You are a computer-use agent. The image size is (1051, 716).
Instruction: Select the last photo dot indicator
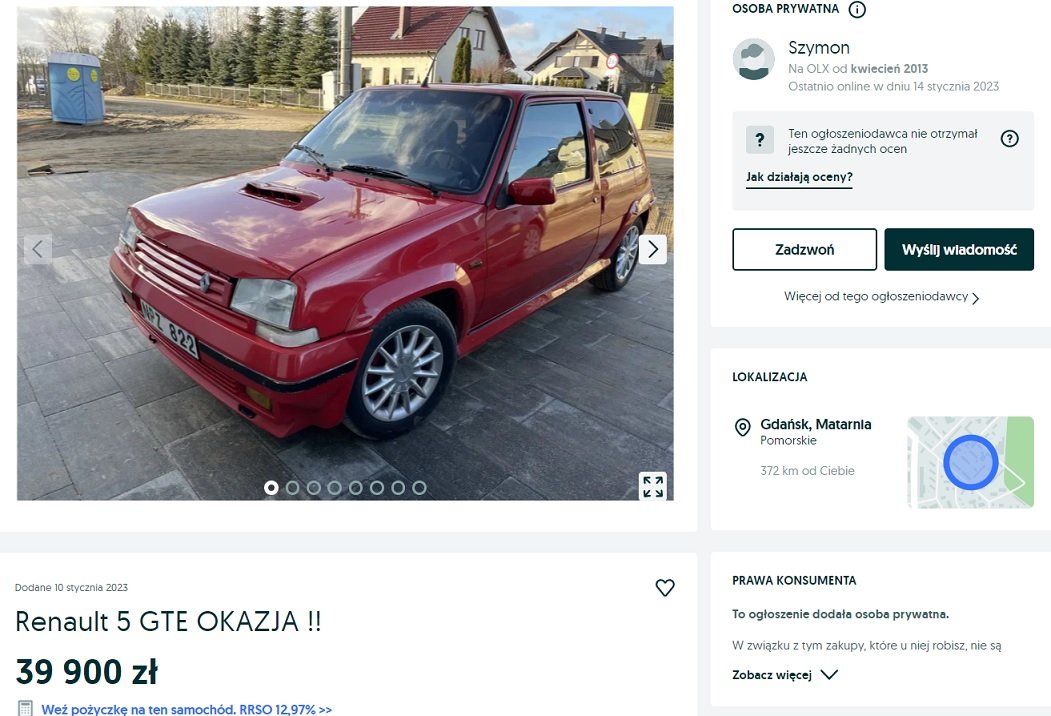pos(419,488)
